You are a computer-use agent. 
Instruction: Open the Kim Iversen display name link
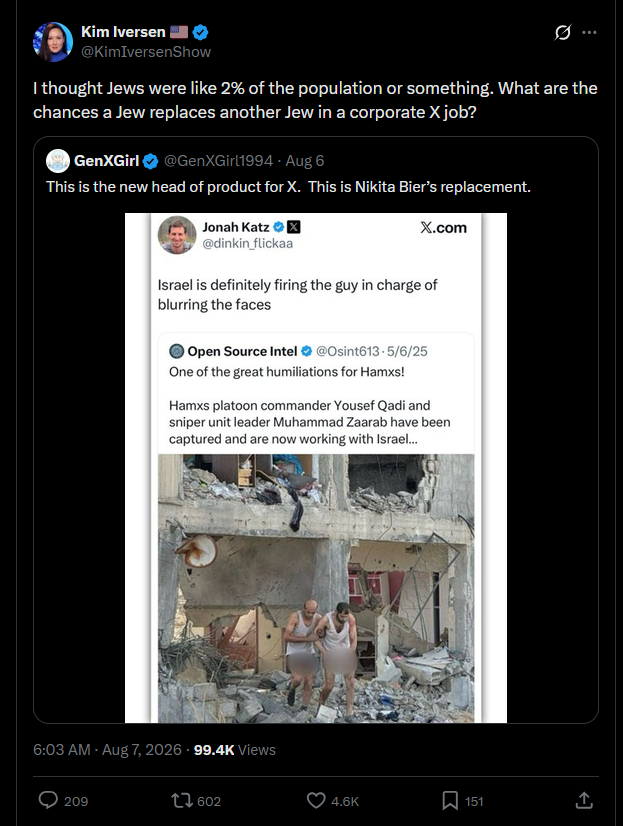tap(123, 32)
